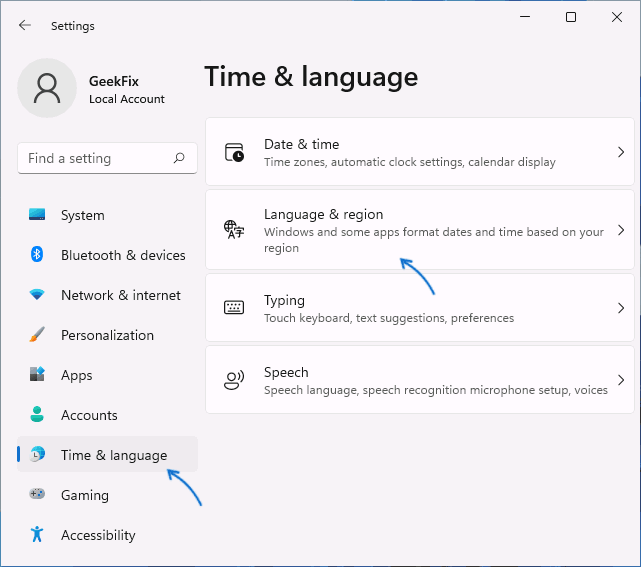Switch to Apps settings
This screenshot has height=567, width=641.
[107, 375]
